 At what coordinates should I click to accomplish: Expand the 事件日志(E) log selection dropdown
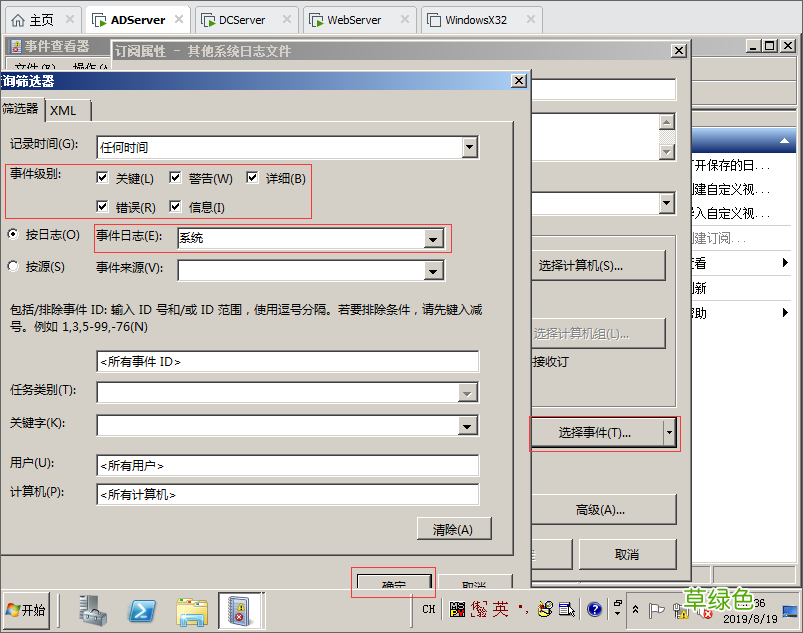[433, 239]
